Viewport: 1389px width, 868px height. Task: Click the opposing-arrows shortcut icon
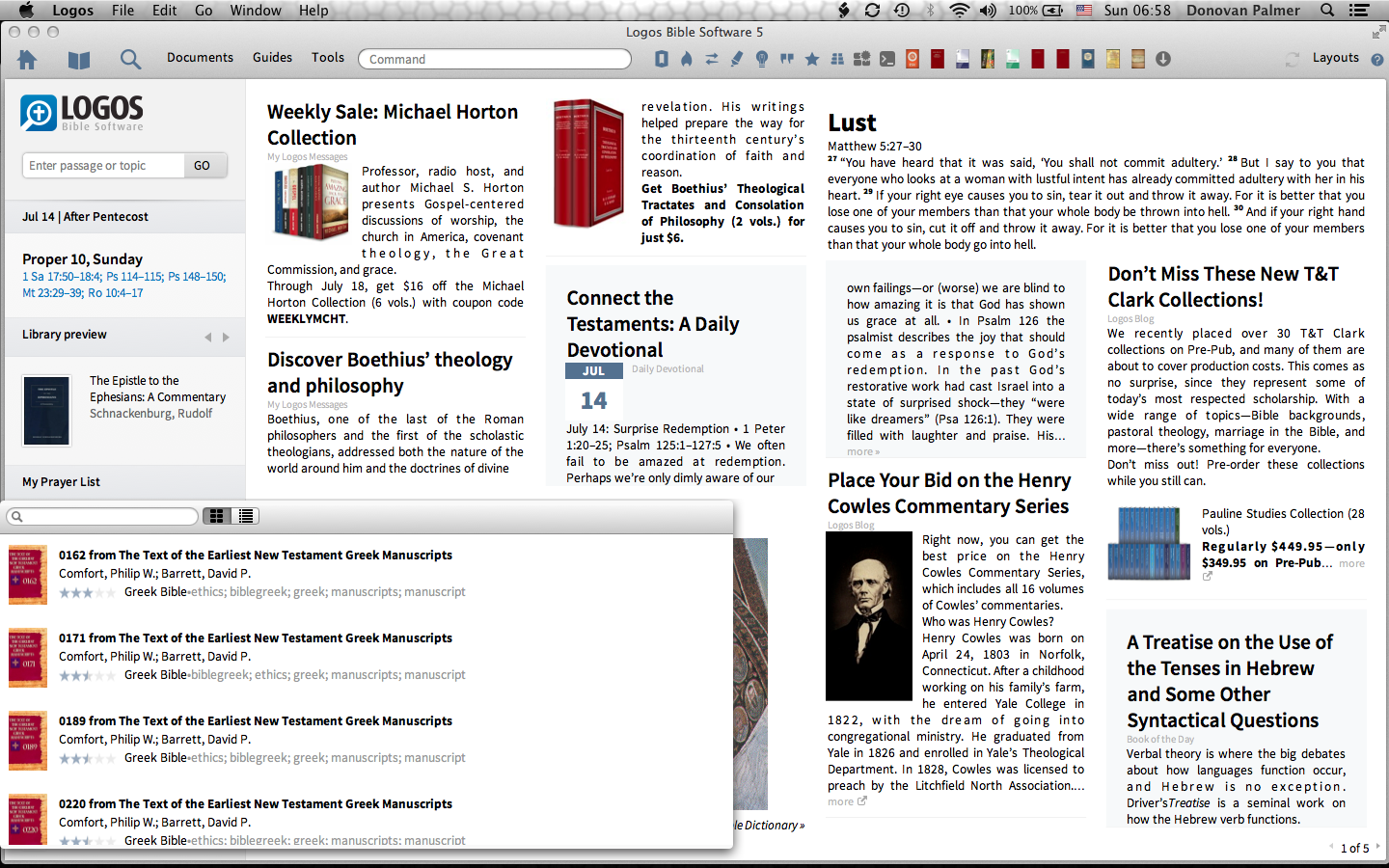(x=712, y=59)
